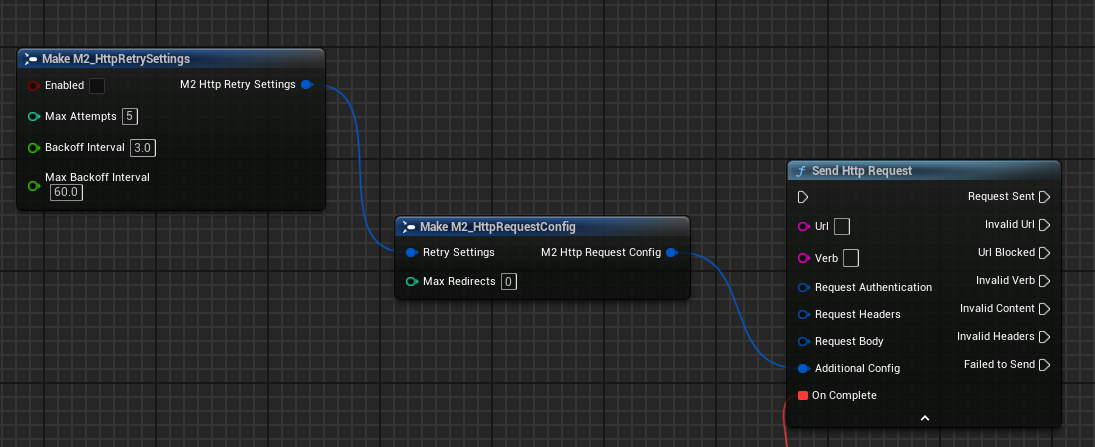Screen dimensions: 1095x447
Task: Select the Send Http Request node title
Action: [x=861, y=171]
